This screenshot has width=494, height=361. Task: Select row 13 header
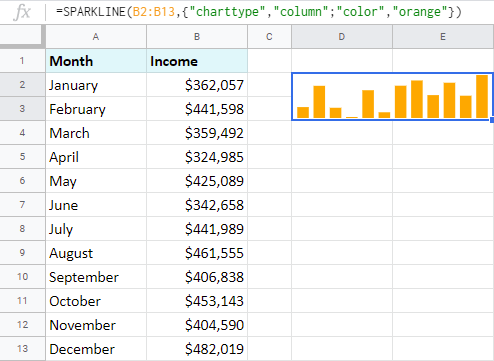22,349
